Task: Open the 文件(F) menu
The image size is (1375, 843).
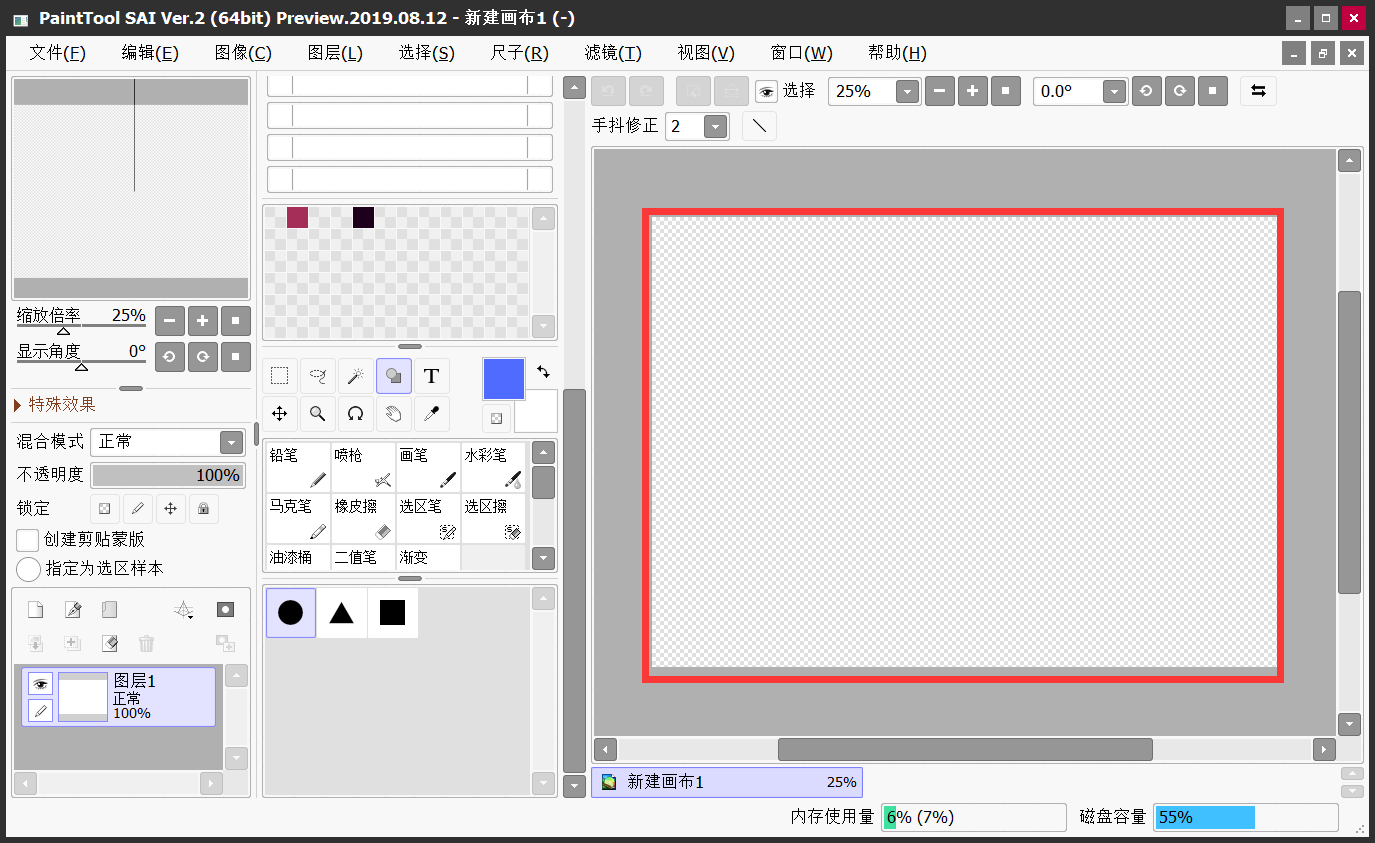Action: click(58, 53)
